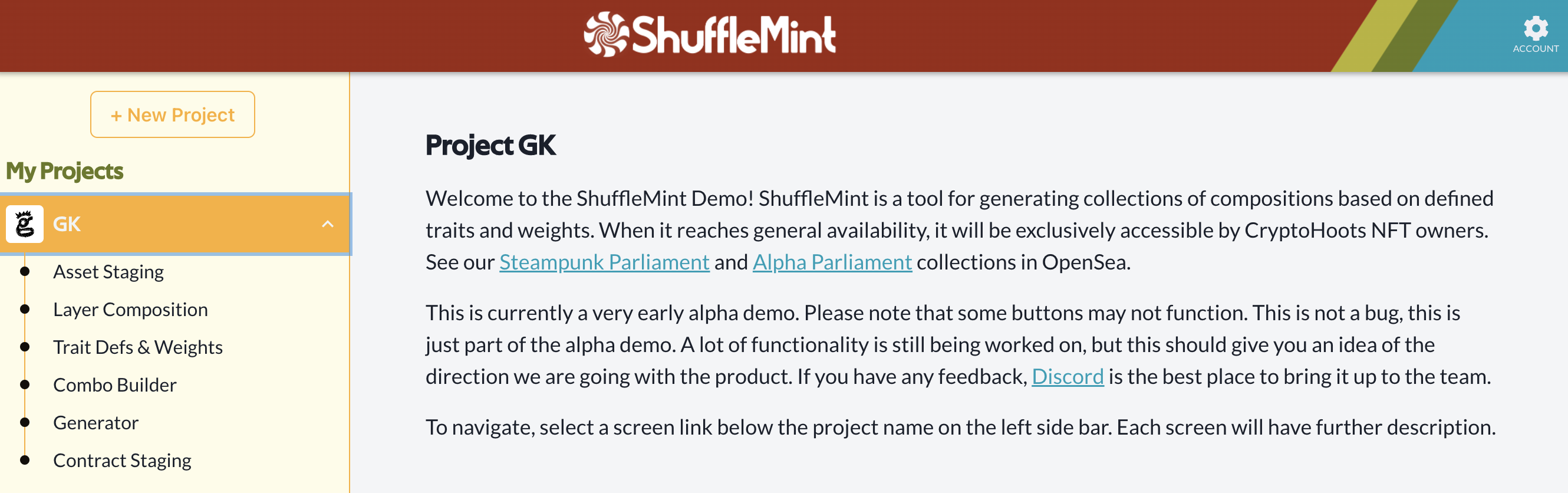Click the ShuffleMint swirl logo icon
The height and width of the screenshot is (493, 1568).
pyautogui.click(x=605, y=34)
